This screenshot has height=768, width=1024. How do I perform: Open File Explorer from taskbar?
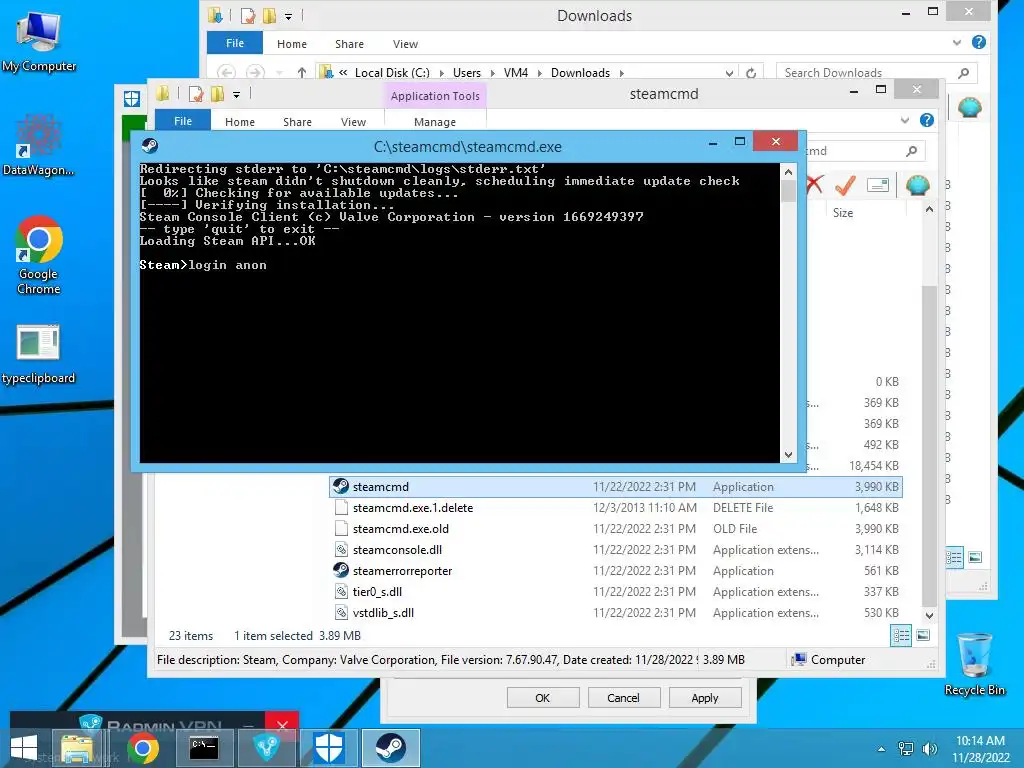[x=77, y=748]
